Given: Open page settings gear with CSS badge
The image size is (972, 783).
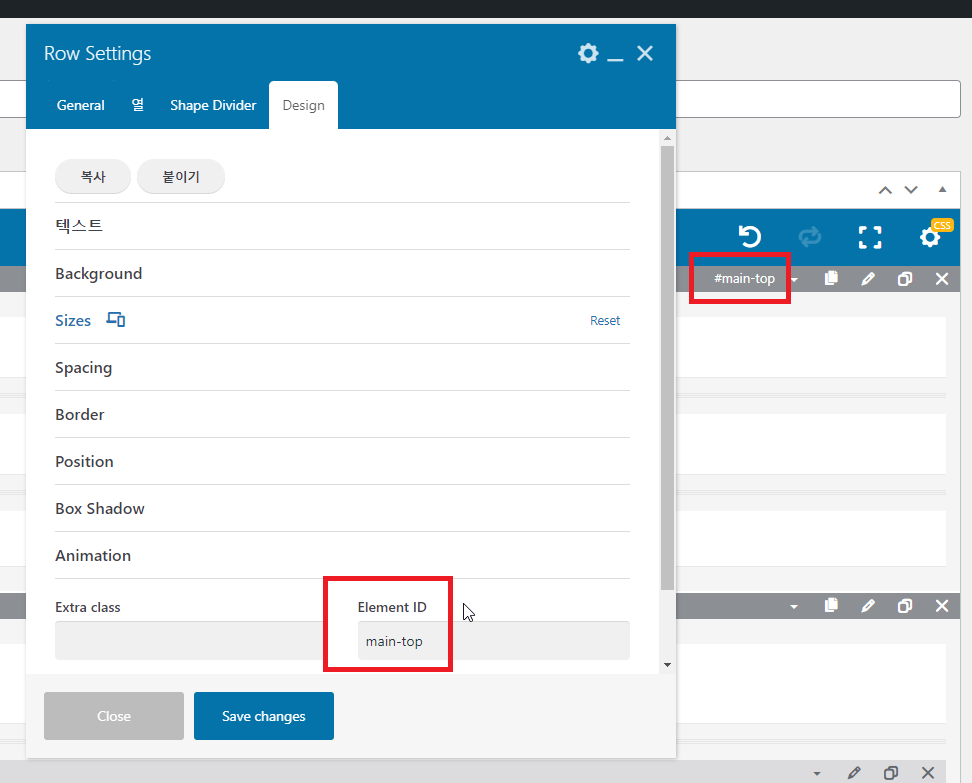Looking at the screenshot, I should (x=930, y=237).
